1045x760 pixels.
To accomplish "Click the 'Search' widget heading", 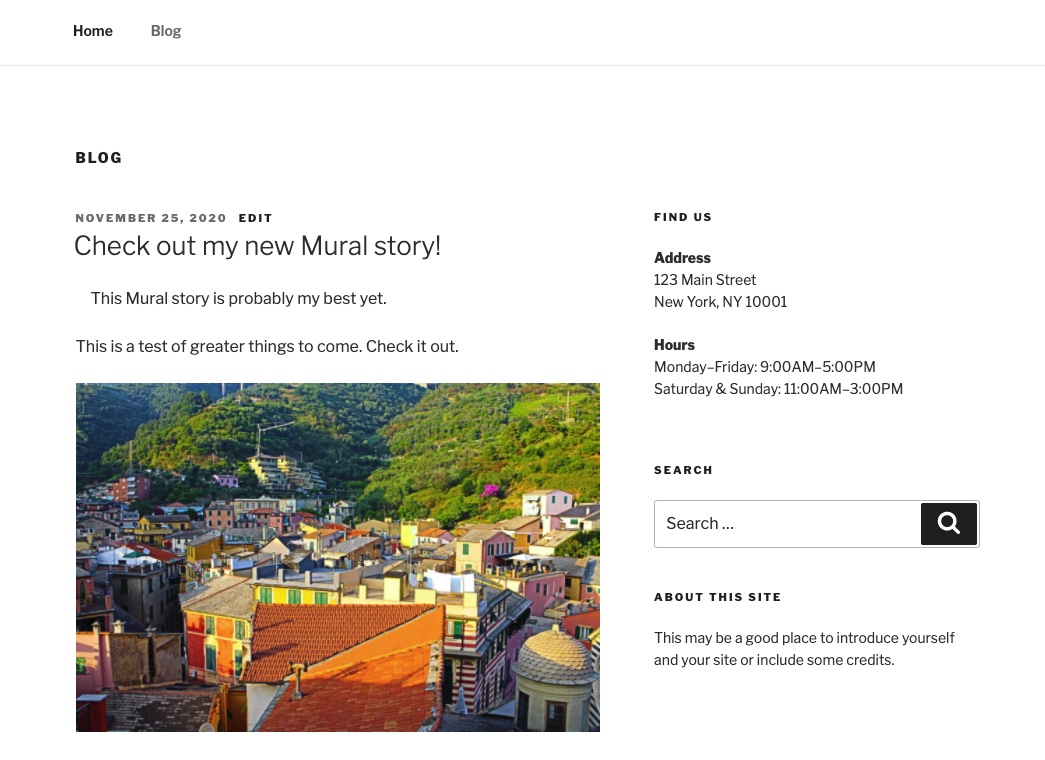I will coord(683,470).
